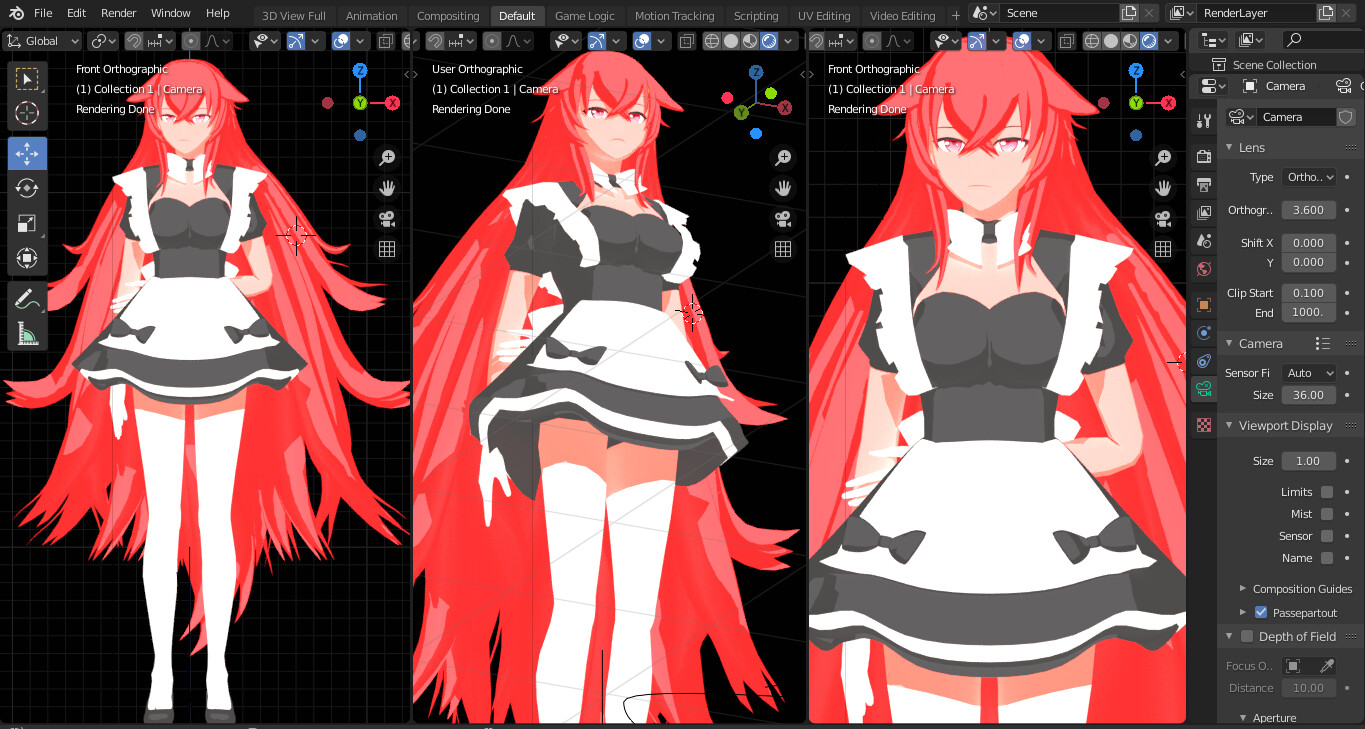Activate the Annotate tool

coord(27,297)
